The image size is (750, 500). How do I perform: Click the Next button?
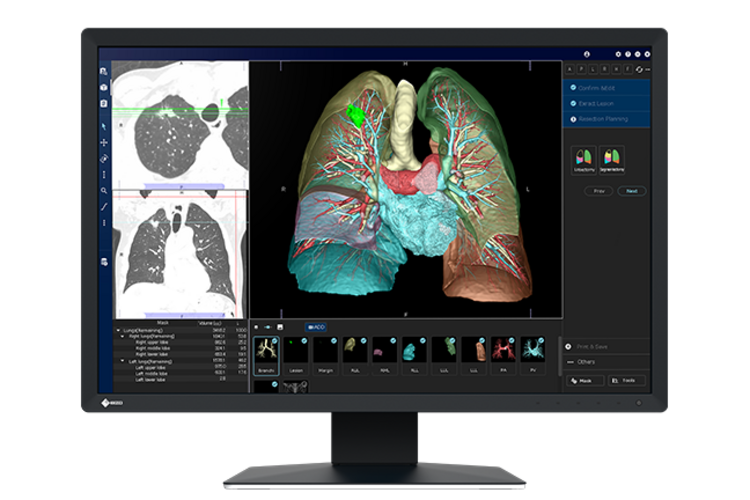pyautogui.click(x=631, y=190)
